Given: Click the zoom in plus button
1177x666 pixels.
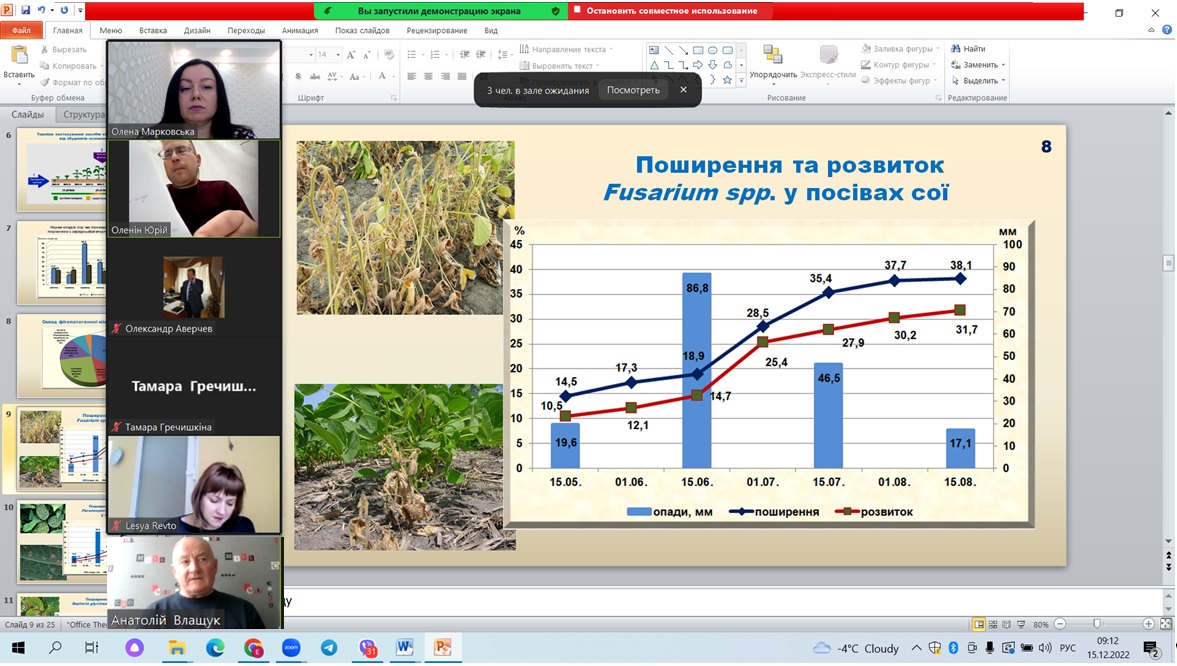Looking at the screenshot, I should (1148, 624).
